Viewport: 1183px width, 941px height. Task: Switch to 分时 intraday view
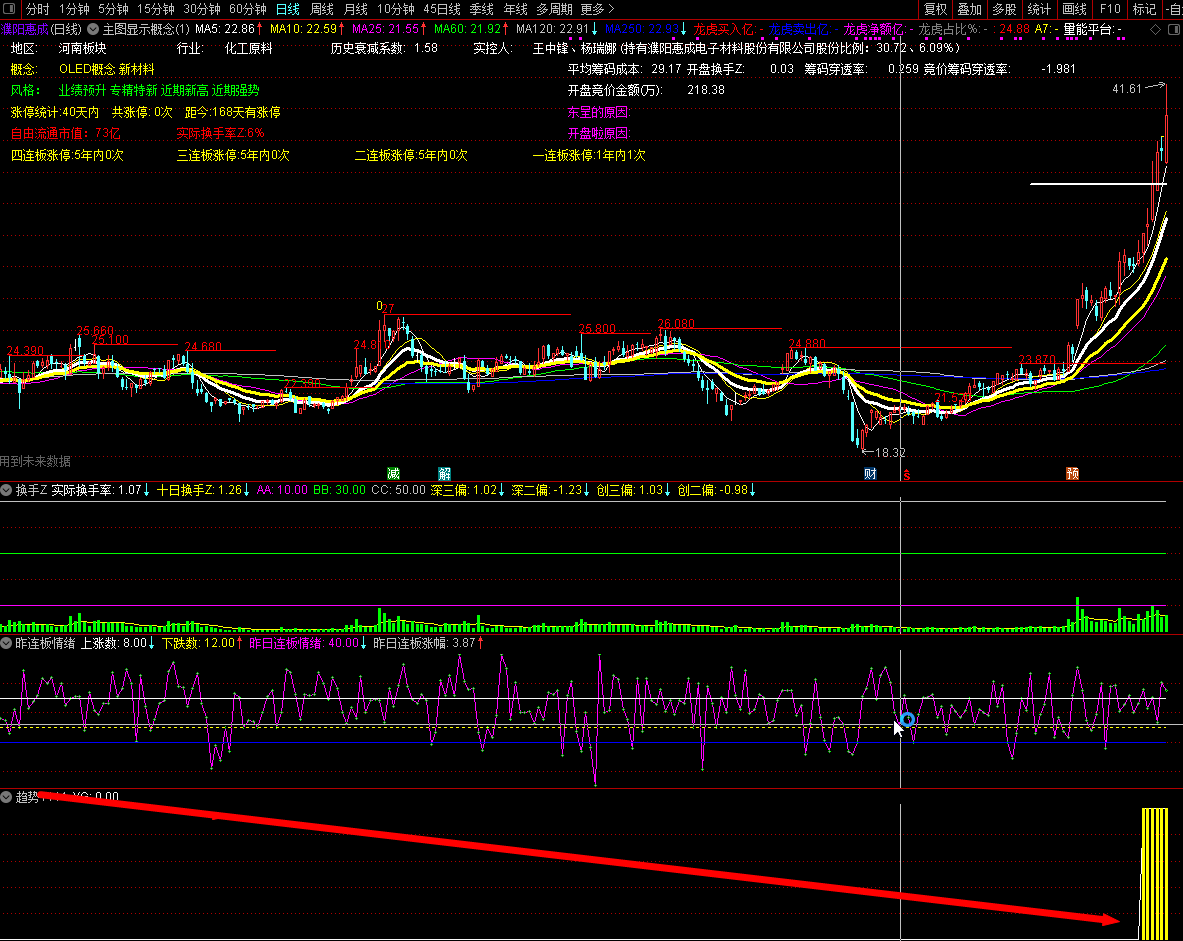(37, 9)
